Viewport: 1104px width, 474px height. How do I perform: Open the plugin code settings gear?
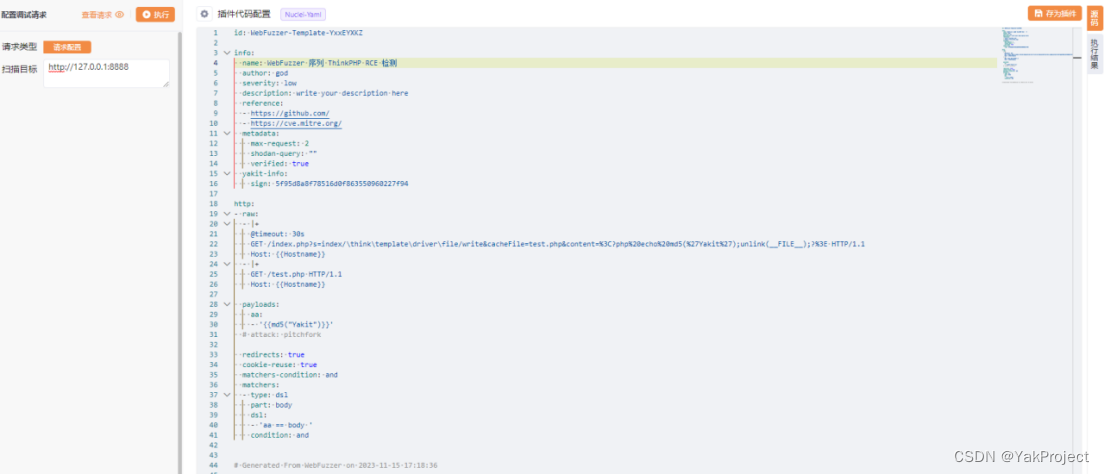[x=204, y=13]
